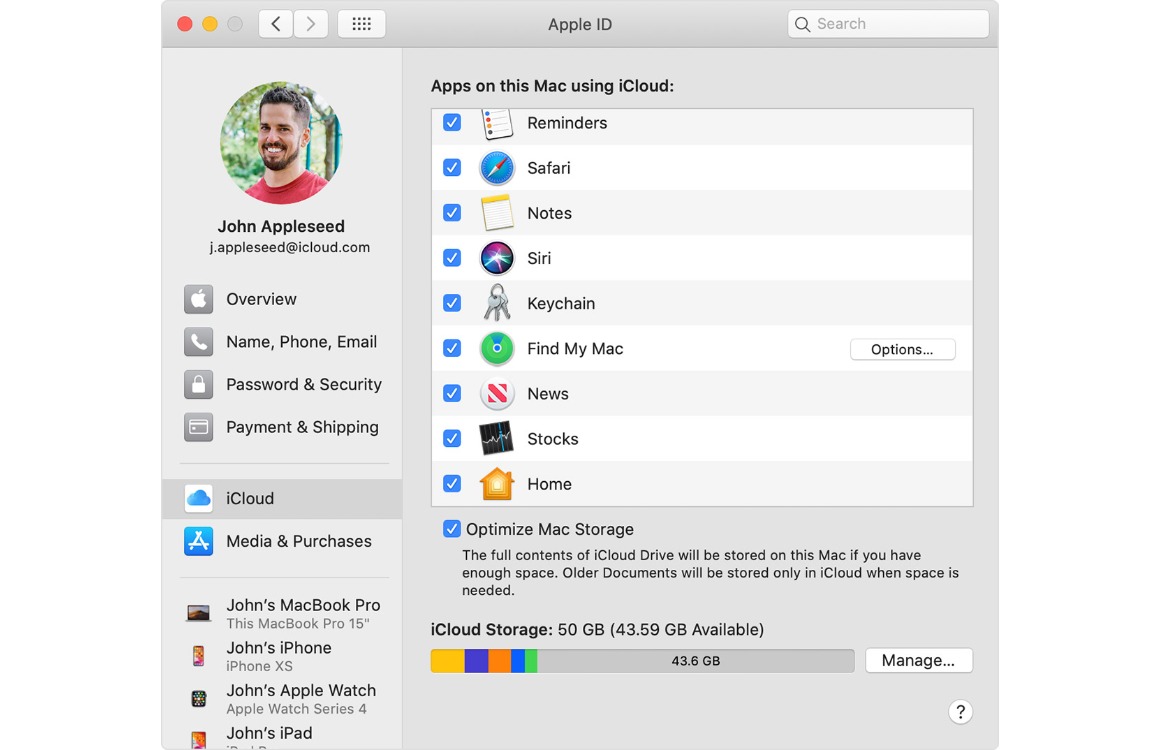The image size is (1160, 750).
Task: Turn off the Siri checkbox
Action: [452, 258]
